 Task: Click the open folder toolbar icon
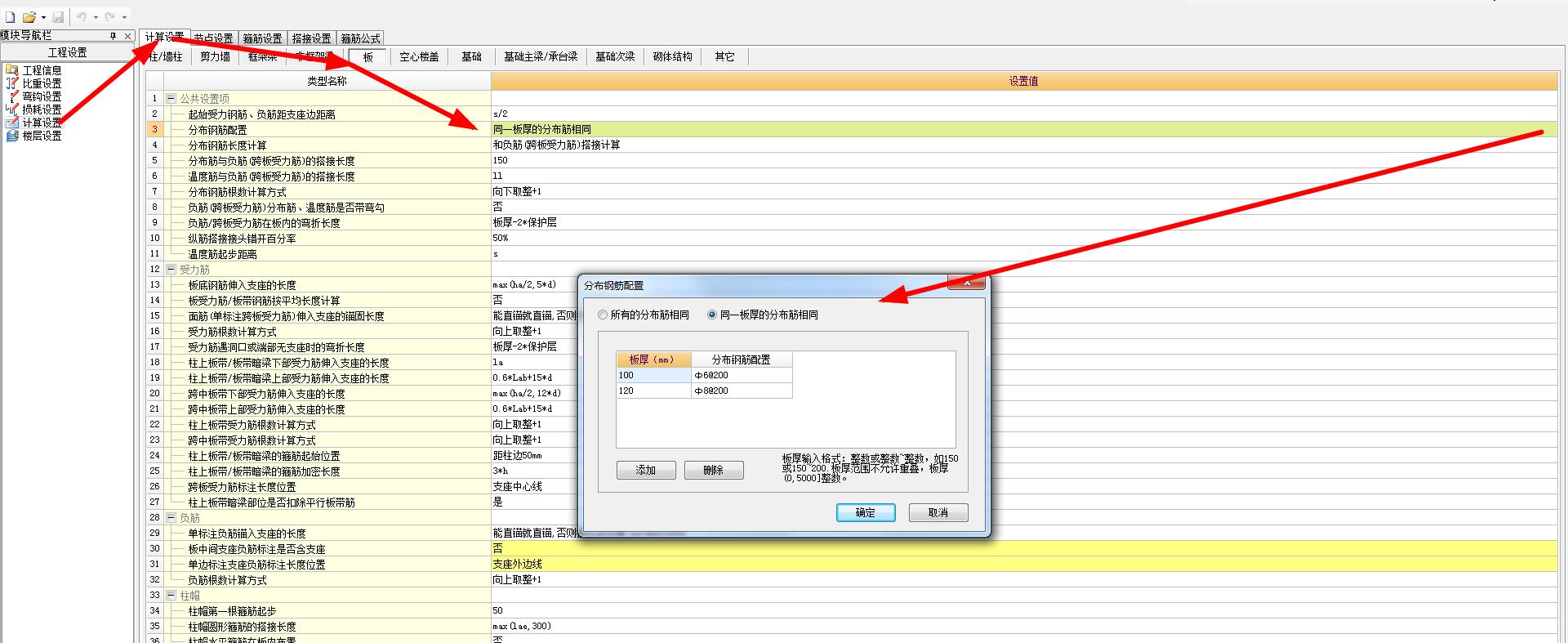click(29, 17)
